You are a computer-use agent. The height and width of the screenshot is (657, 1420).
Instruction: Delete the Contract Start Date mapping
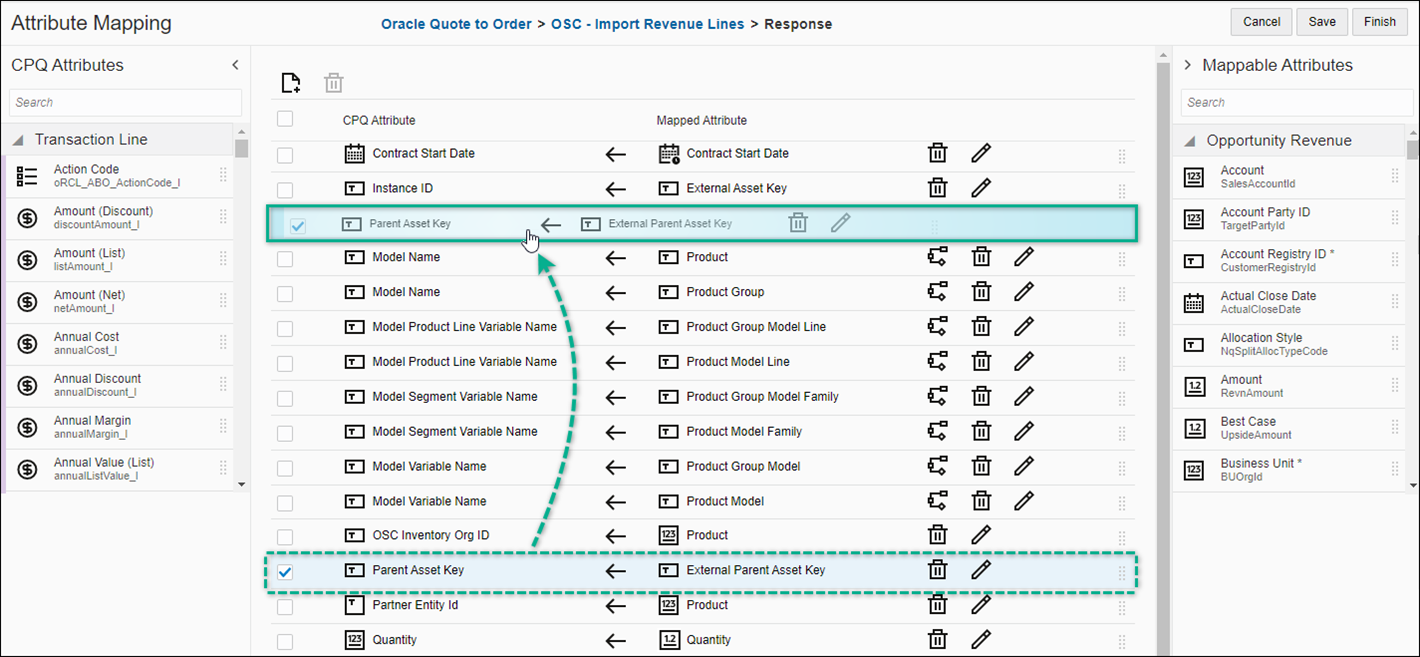937,153
